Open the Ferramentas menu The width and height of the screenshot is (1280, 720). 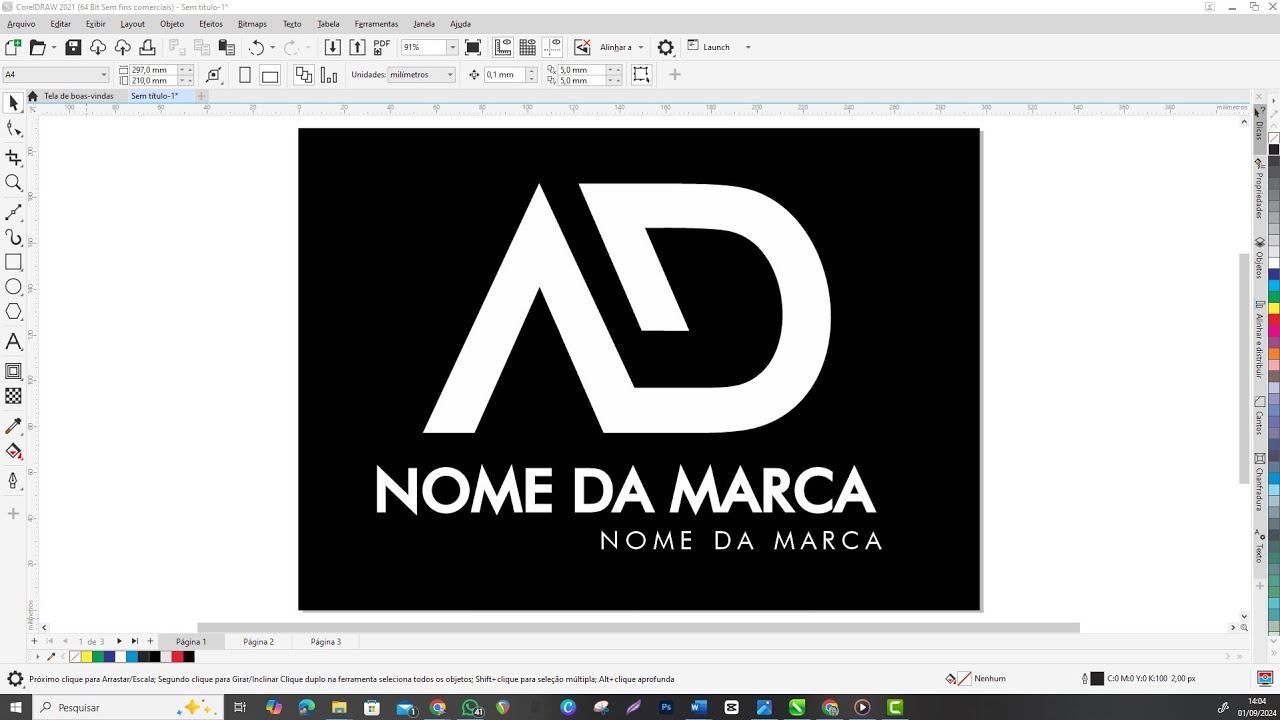(x=376, y=23)
